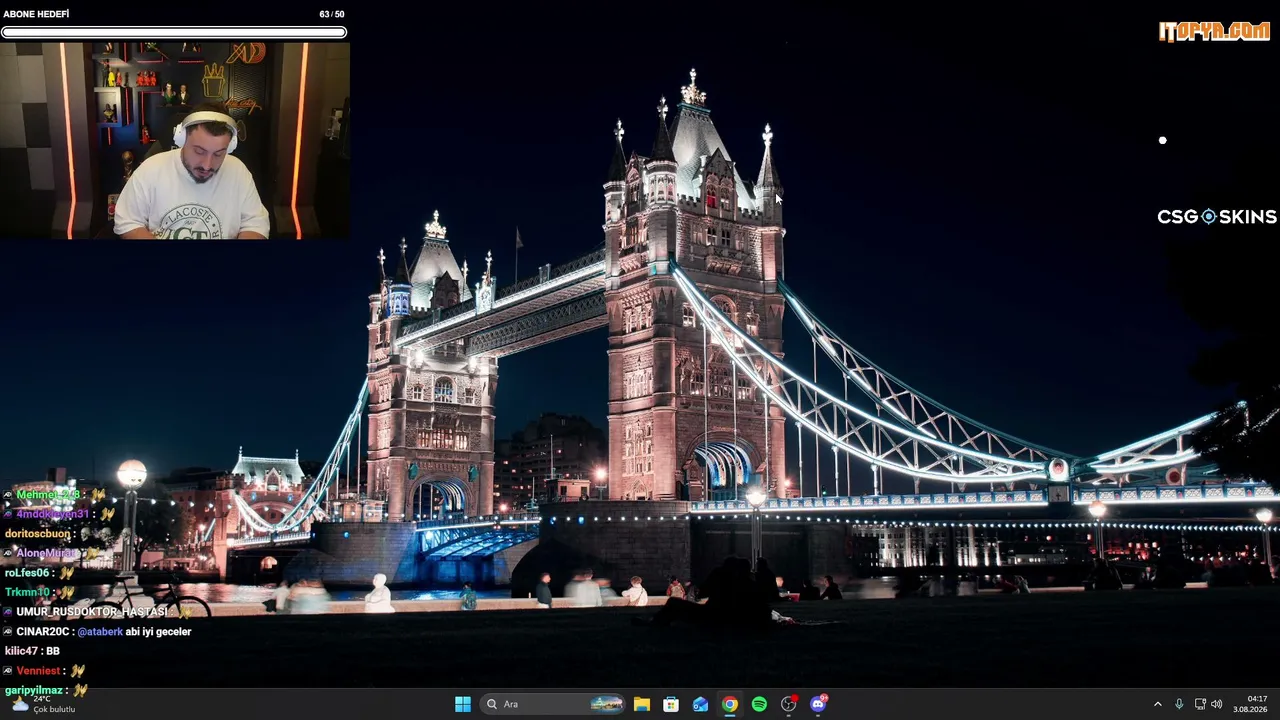Click chat username 'CINAR20C'
The image size is (1280, 720).
(41, 632)
